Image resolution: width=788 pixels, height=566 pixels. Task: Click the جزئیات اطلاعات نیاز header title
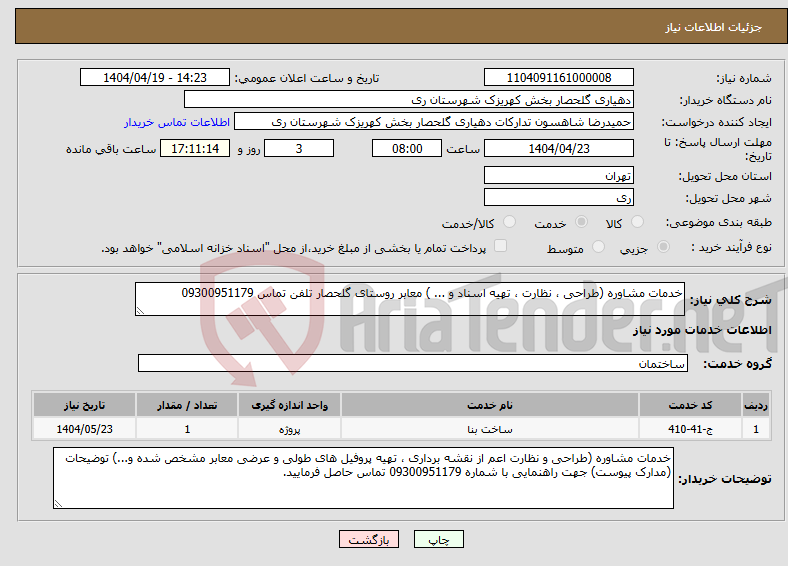pos(714,27)
